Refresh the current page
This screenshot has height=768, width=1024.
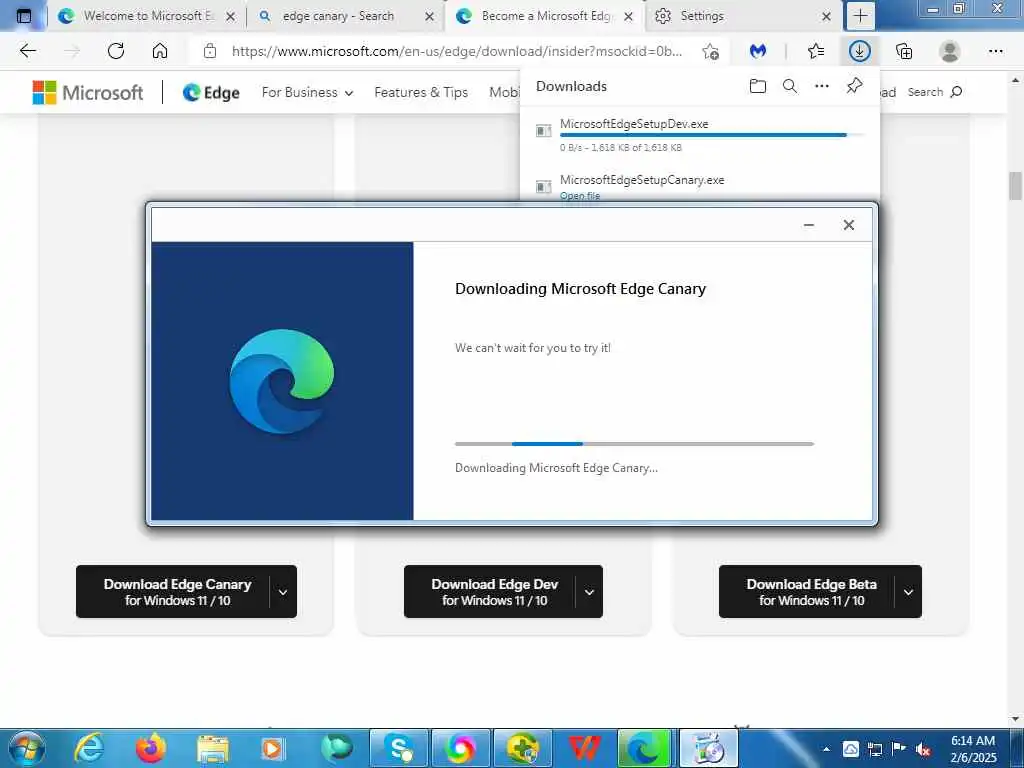(116, 51)
